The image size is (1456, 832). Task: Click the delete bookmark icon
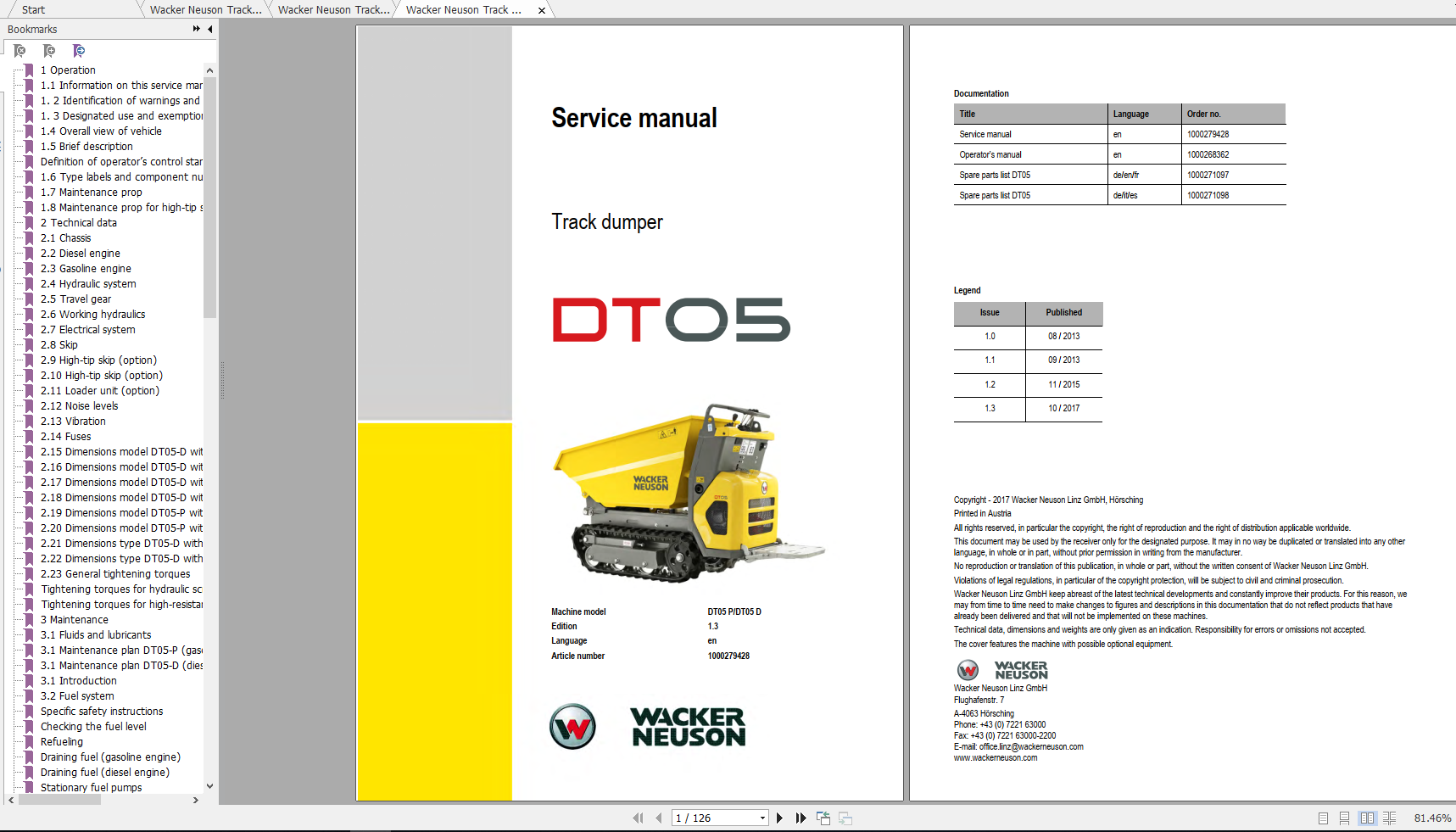pyautogui.click(x=20, y=51)
